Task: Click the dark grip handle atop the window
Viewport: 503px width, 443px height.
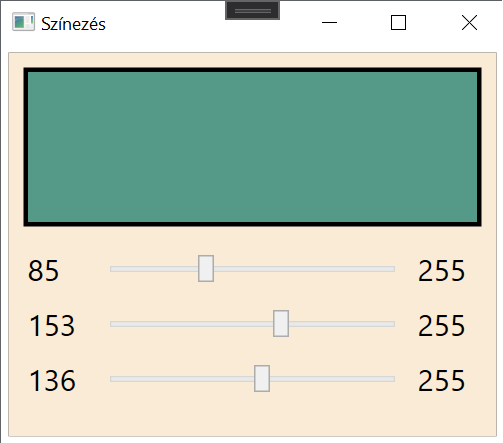Action: 252,10
